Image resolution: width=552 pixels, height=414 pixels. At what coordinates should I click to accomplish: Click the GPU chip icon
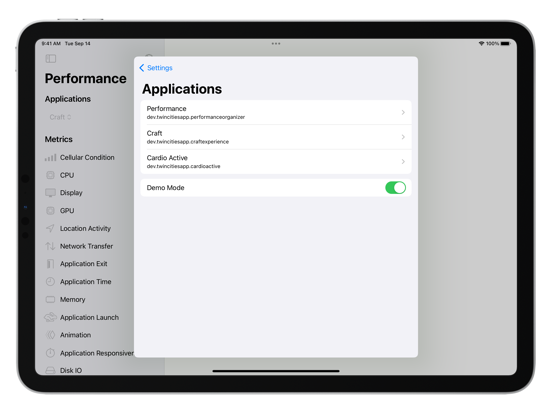pyautogui.click(x=50, y=211)
